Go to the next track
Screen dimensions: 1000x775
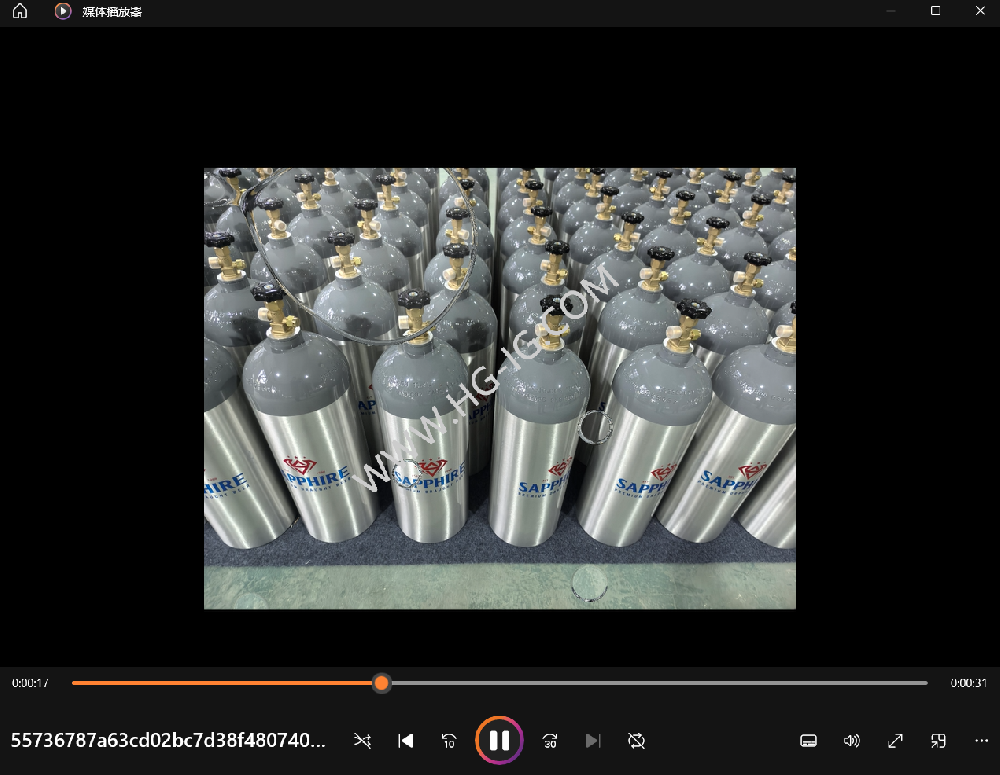[593, 741]
